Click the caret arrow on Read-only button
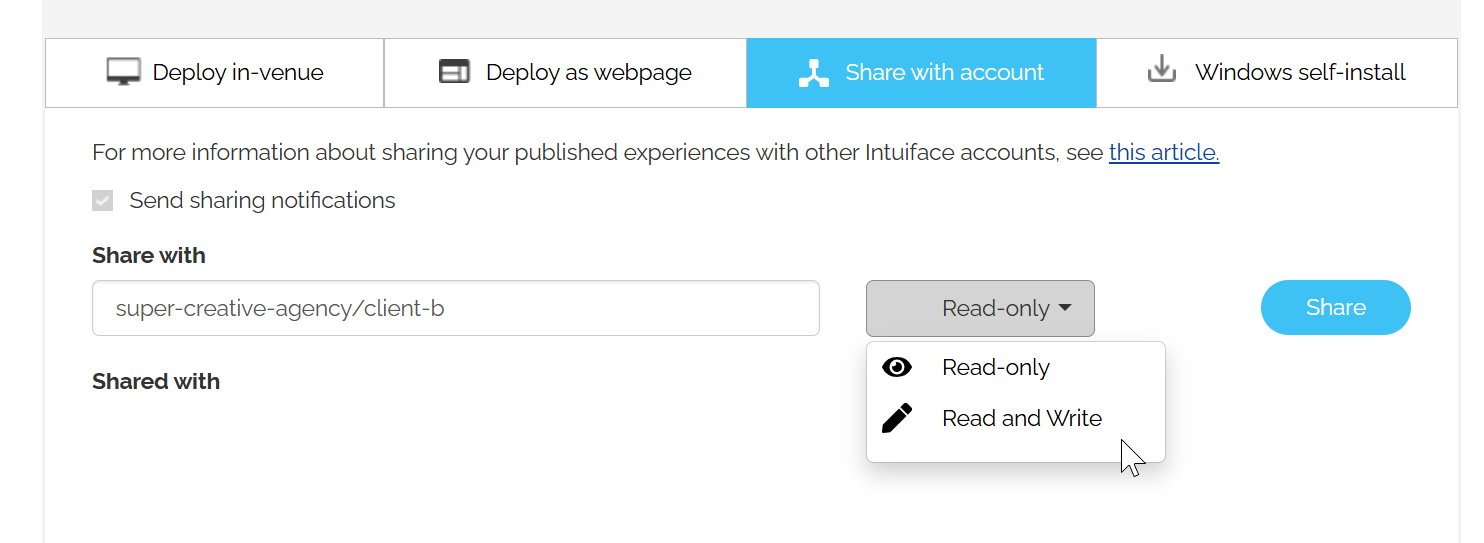The width and height of the screenshot is (1484, 543). coord(1065,308)
